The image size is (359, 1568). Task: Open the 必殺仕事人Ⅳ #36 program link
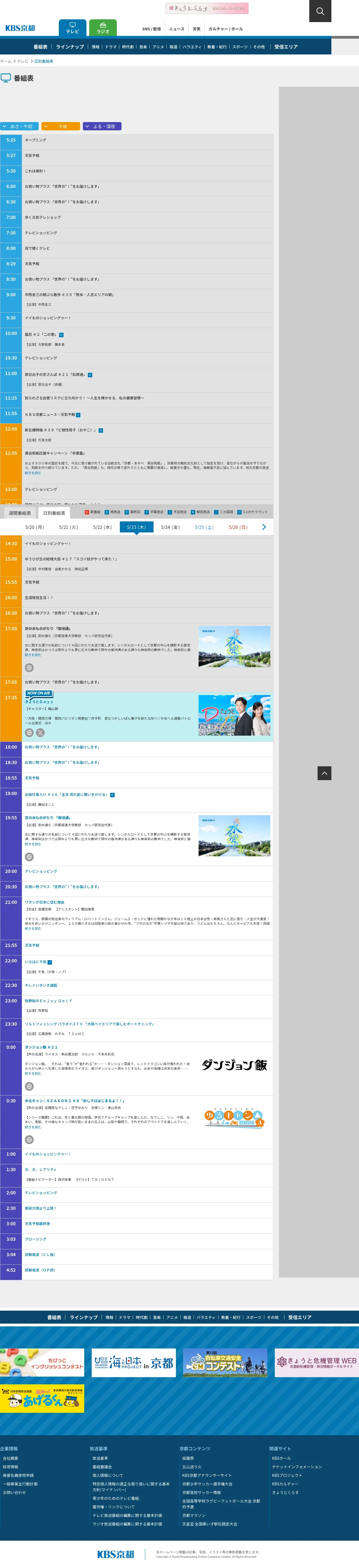click(66, 794)
